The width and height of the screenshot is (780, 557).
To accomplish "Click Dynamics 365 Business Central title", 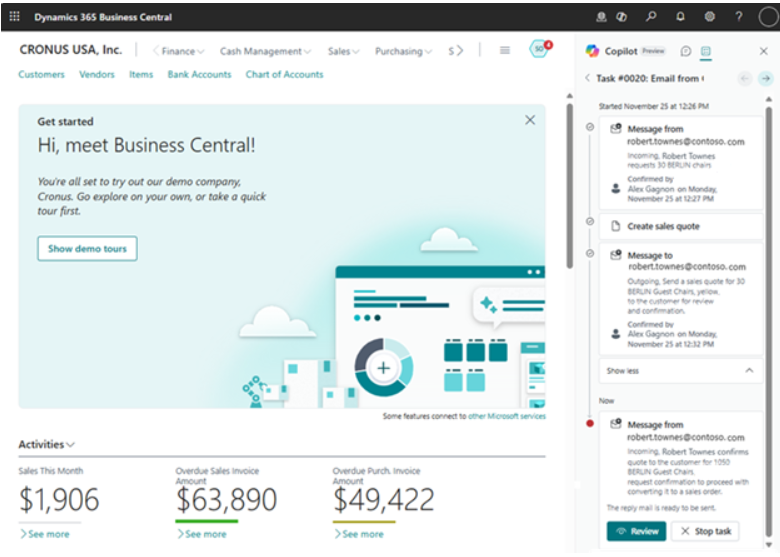I will coord(103,17).
